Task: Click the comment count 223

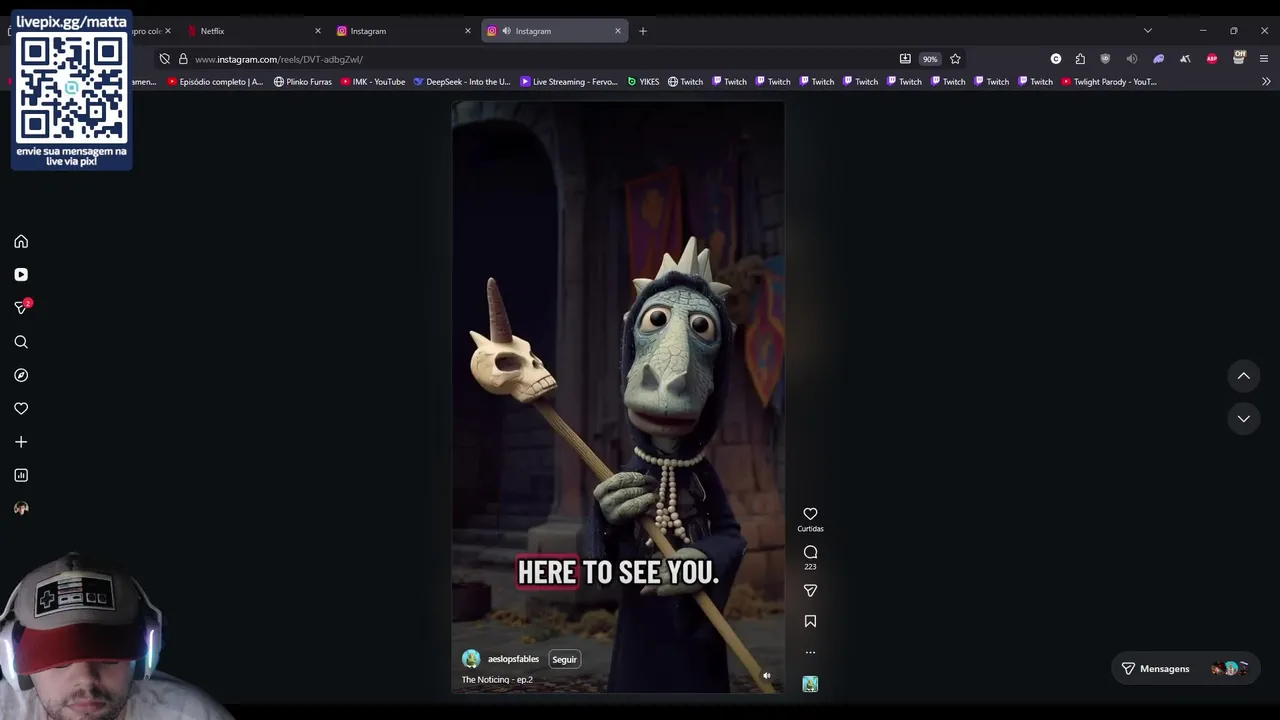Action: (x=810, y=567)
